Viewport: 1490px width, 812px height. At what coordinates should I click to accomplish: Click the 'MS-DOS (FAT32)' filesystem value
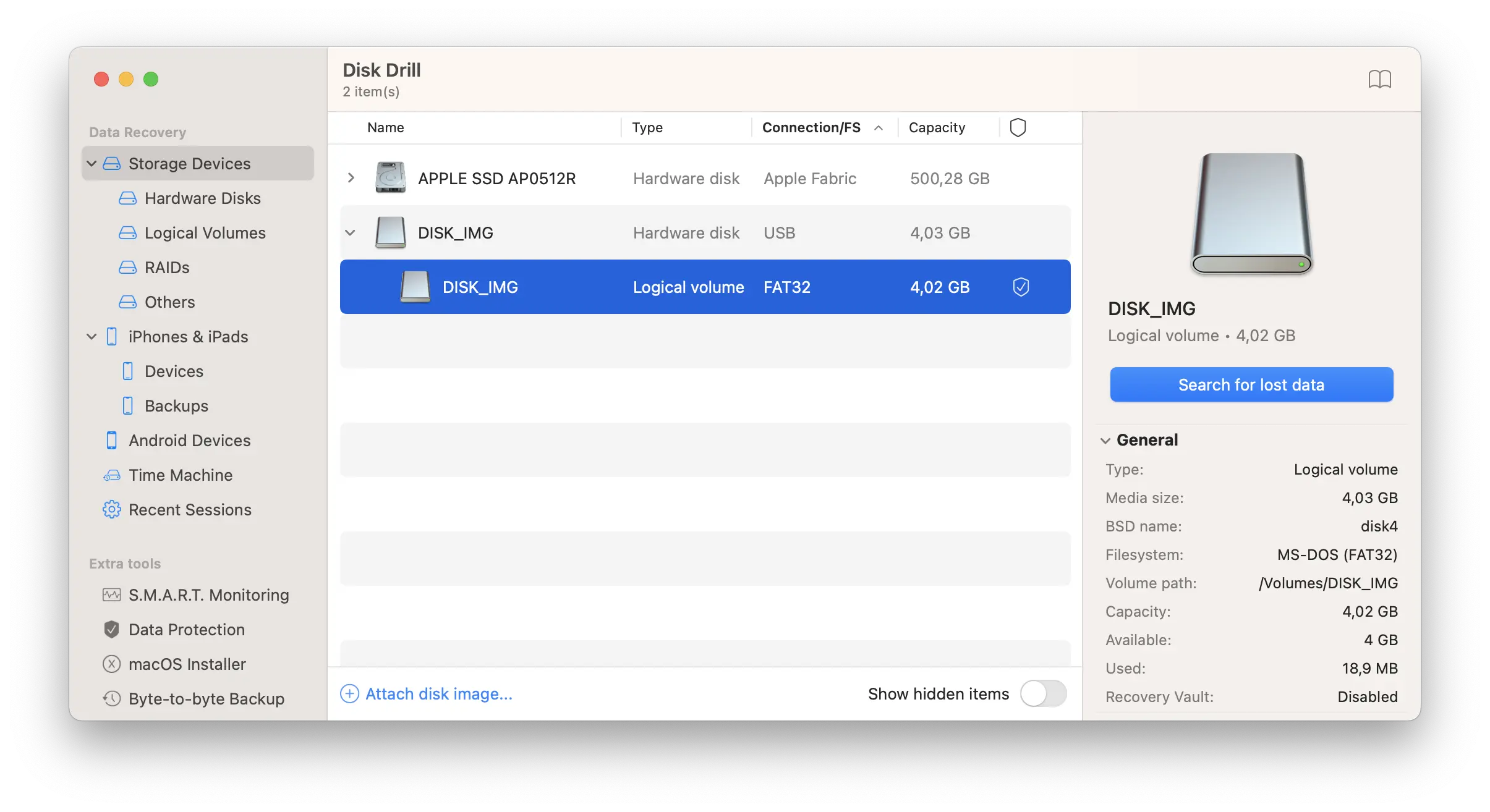(x=1337, y=554)
